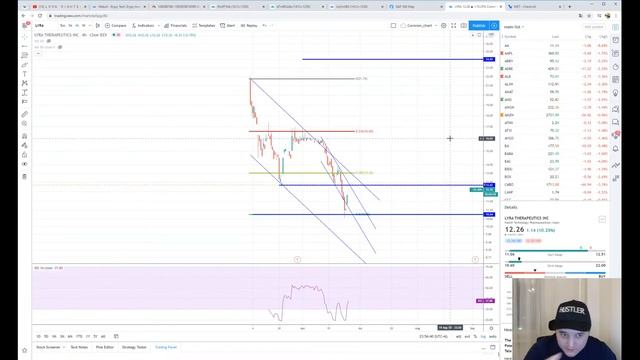Click the Add symbol field
This screenshot has width=640, height=360.
click(x=594, y=27)
